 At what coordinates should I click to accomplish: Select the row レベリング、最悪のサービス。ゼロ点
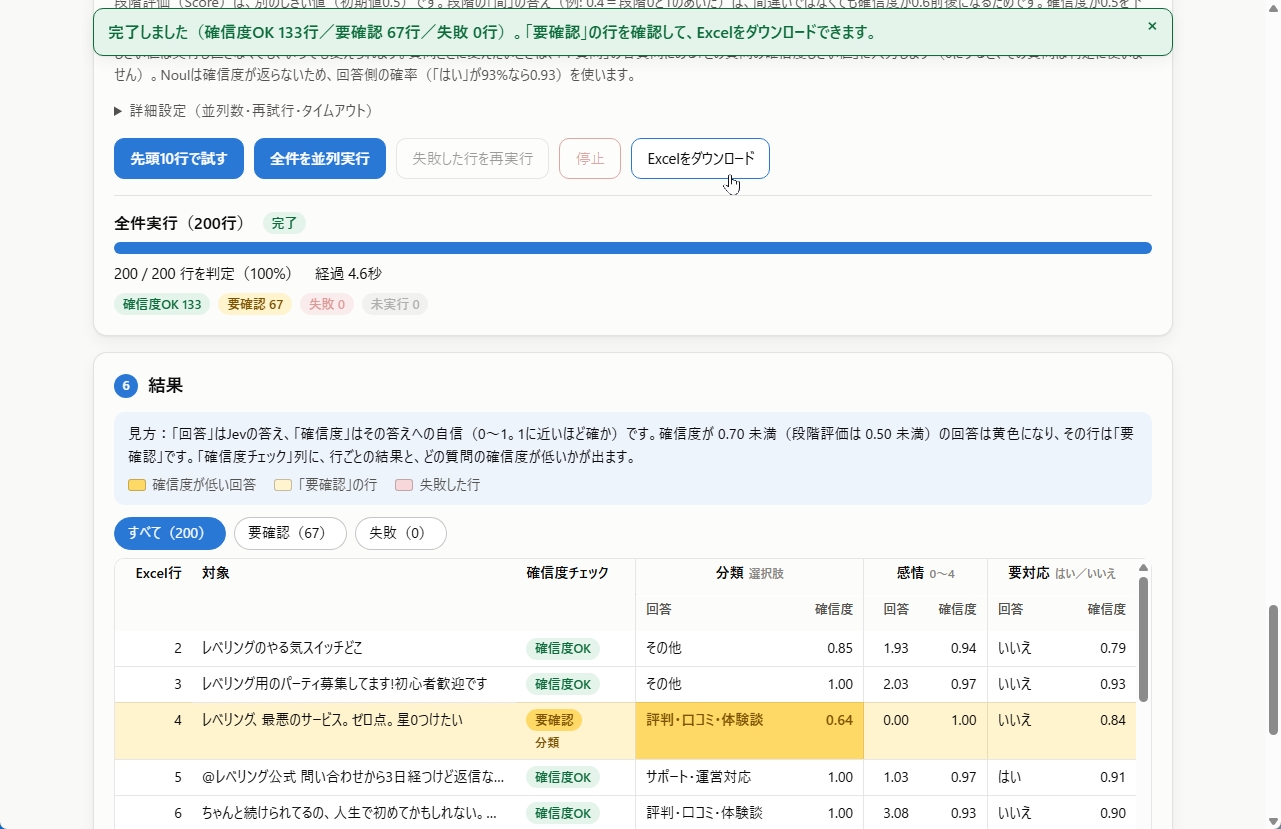point(625,731)
